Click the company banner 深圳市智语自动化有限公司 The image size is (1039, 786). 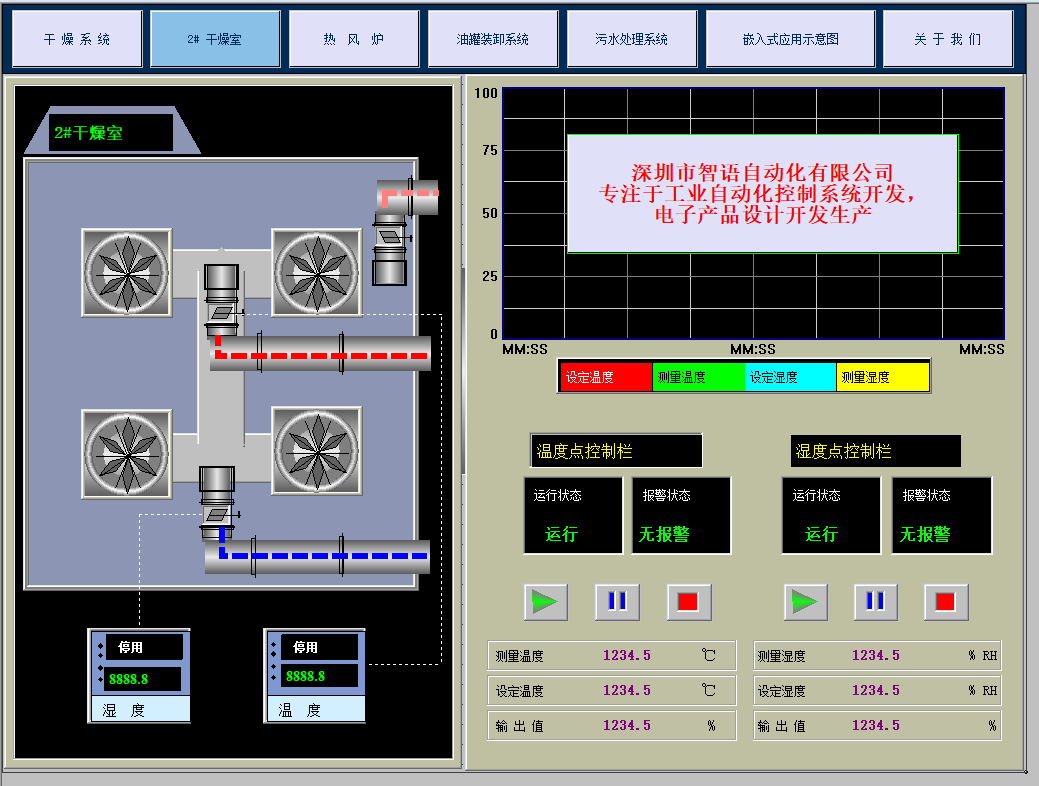point(763,194)
